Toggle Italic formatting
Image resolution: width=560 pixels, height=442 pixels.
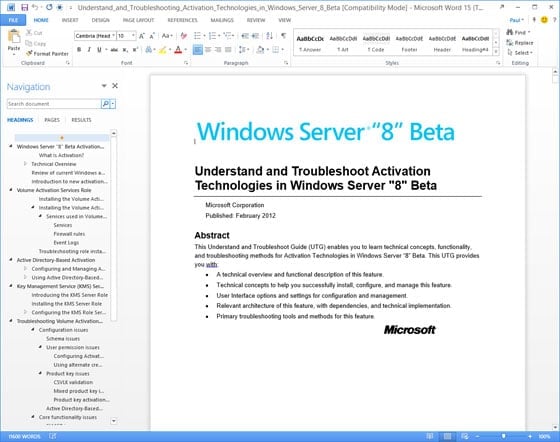[x=89, y=50]
